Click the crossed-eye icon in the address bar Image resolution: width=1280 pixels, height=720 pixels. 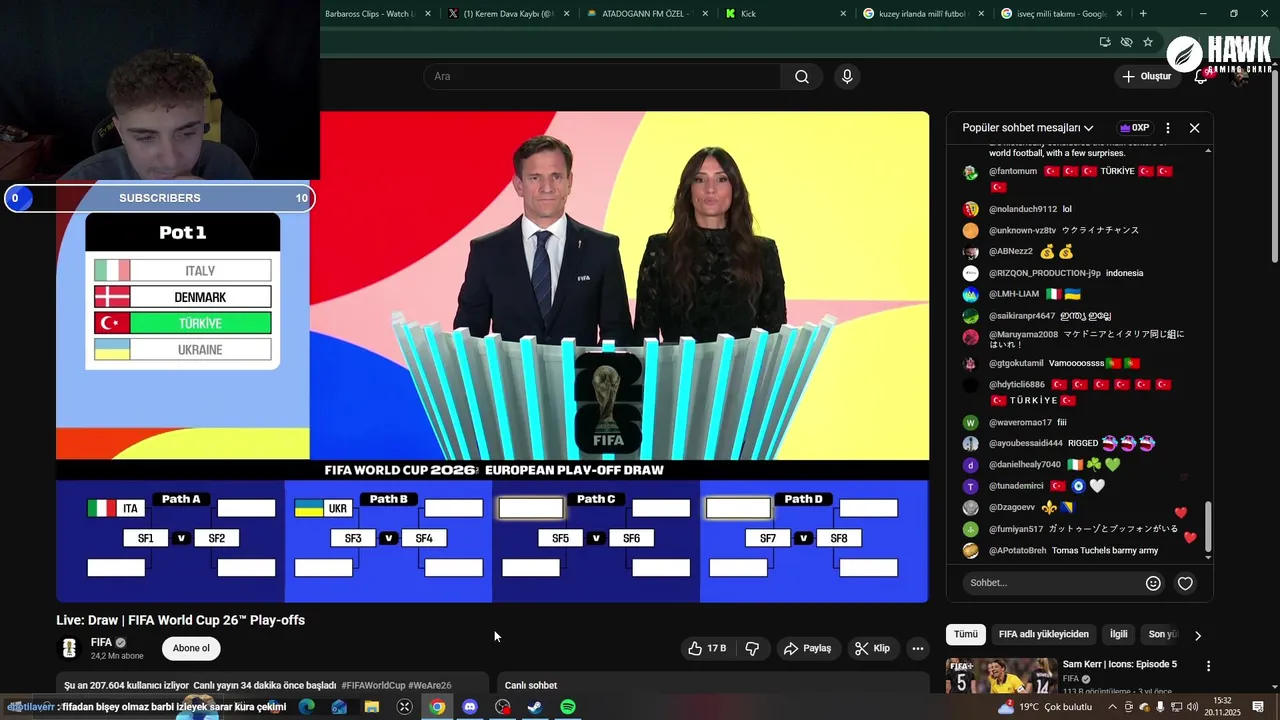pyautogui.click(x=1127, y=42)
